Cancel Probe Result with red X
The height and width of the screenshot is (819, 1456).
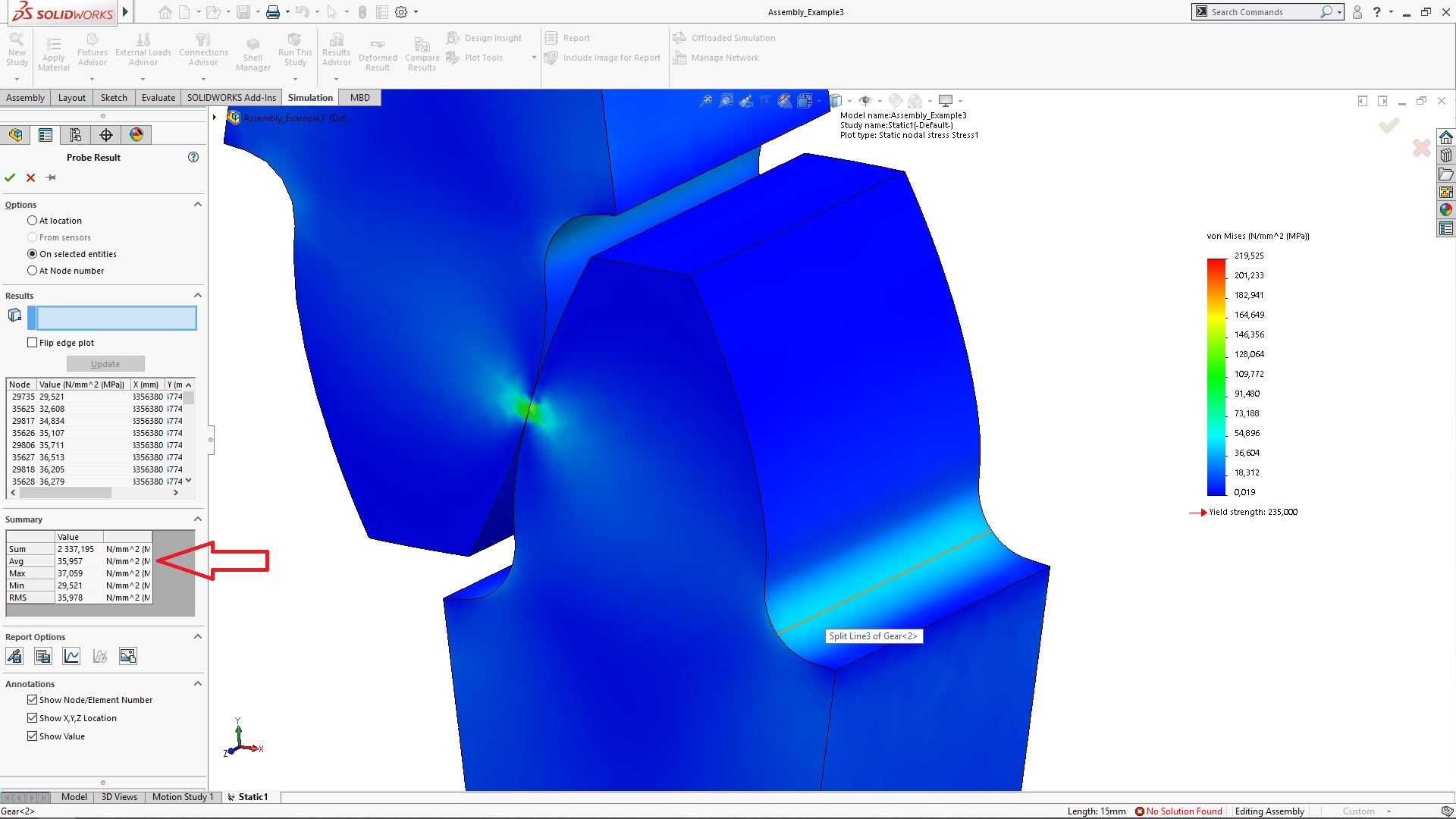pos(30,177)
